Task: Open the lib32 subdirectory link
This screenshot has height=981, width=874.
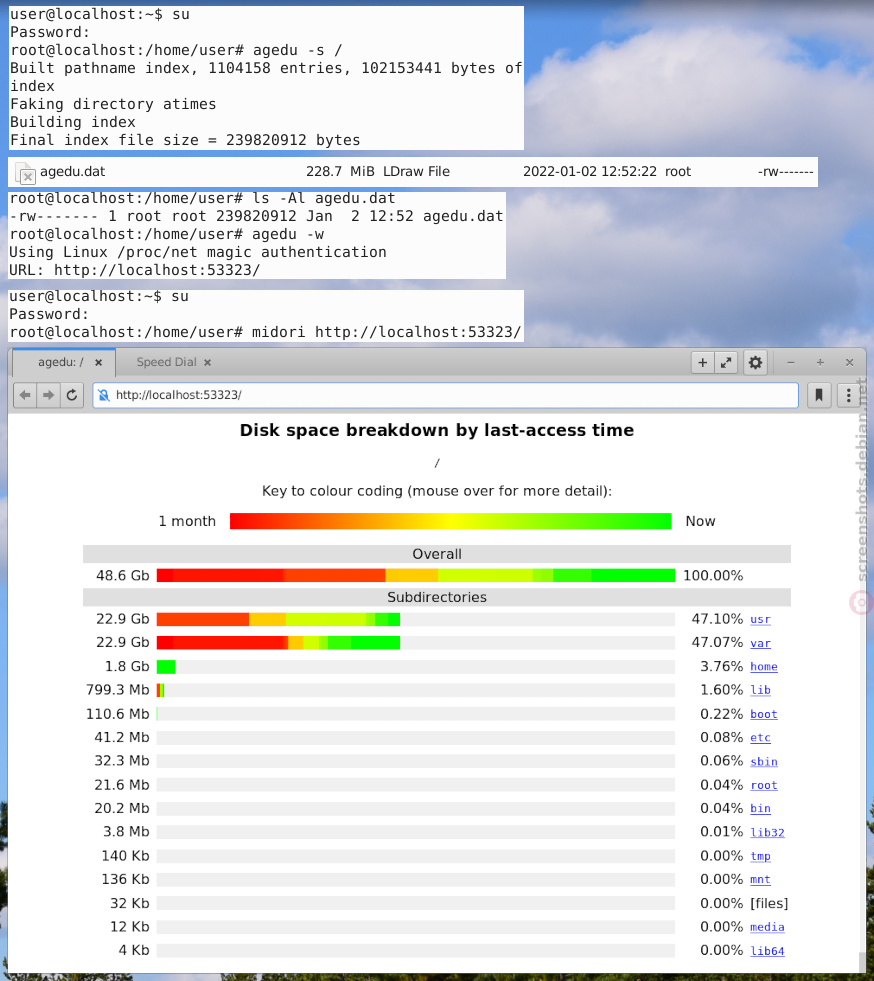Action: 767,832
